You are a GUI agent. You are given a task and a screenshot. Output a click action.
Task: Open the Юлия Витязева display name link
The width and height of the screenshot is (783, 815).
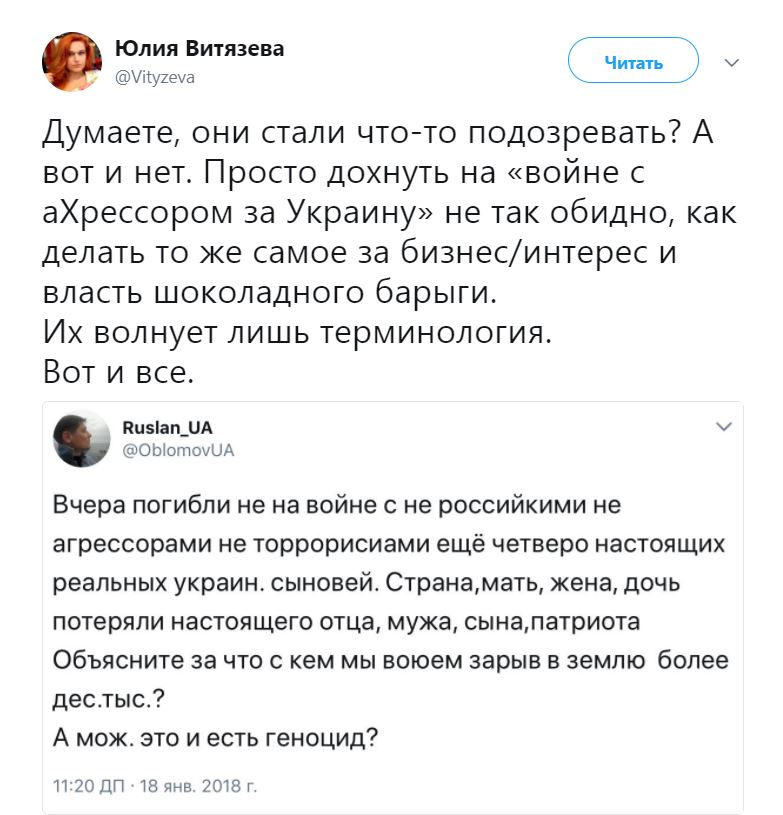pos(199,49)
